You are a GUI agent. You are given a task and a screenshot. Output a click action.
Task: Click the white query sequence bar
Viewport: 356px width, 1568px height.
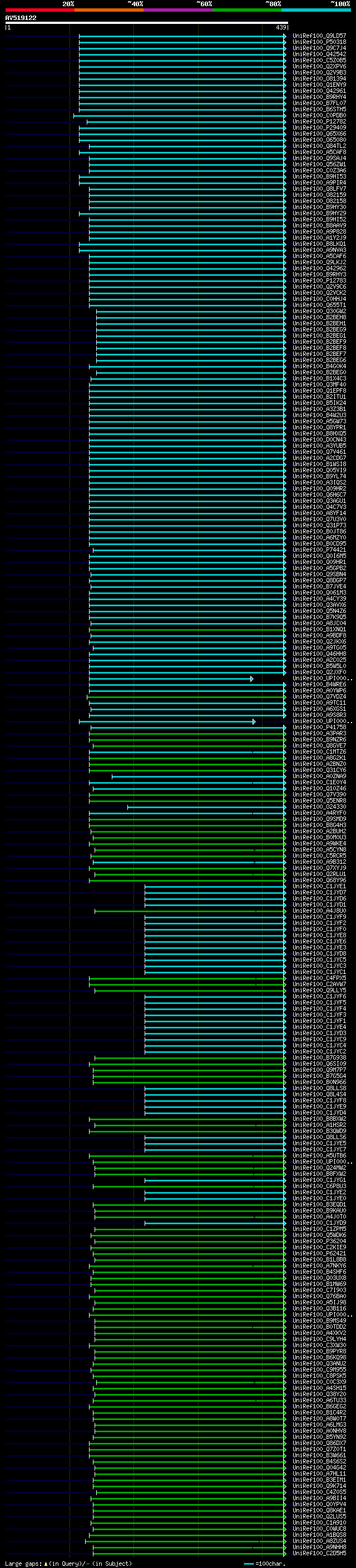pyautogui.click(x=147, y=22)
